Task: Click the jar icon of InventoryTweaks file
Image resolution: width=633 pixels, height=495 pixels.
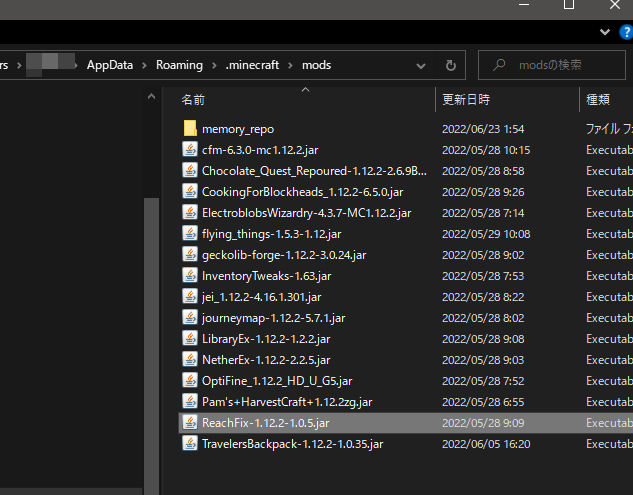Action: point(190,275)
